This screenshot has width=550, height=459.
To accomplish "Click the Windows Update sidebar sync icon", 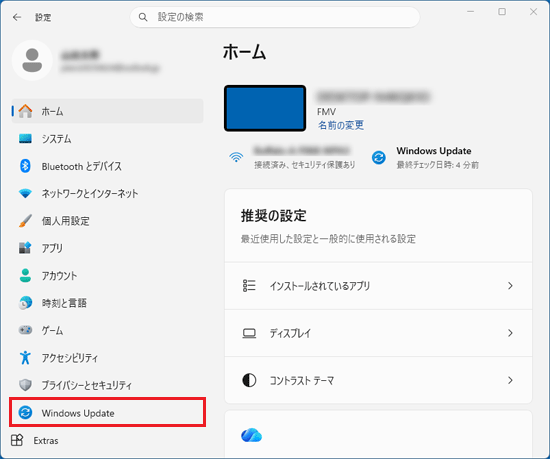I will 25,412.
